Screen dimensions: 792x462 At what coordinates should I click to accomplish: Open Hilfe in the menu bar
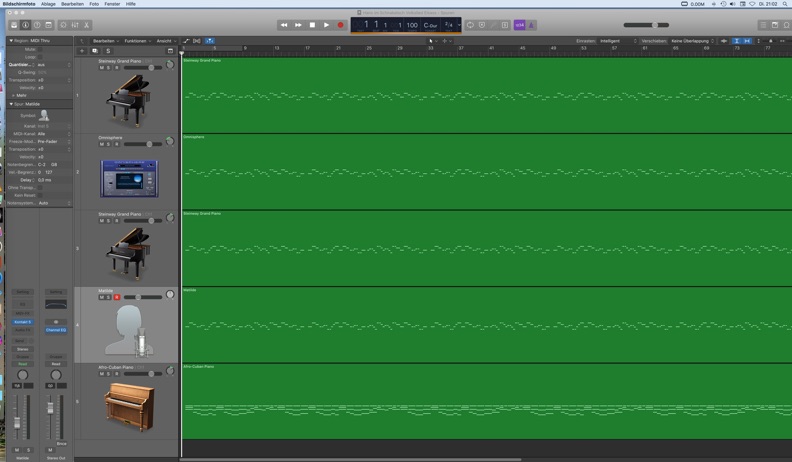(x=131, y=4)
